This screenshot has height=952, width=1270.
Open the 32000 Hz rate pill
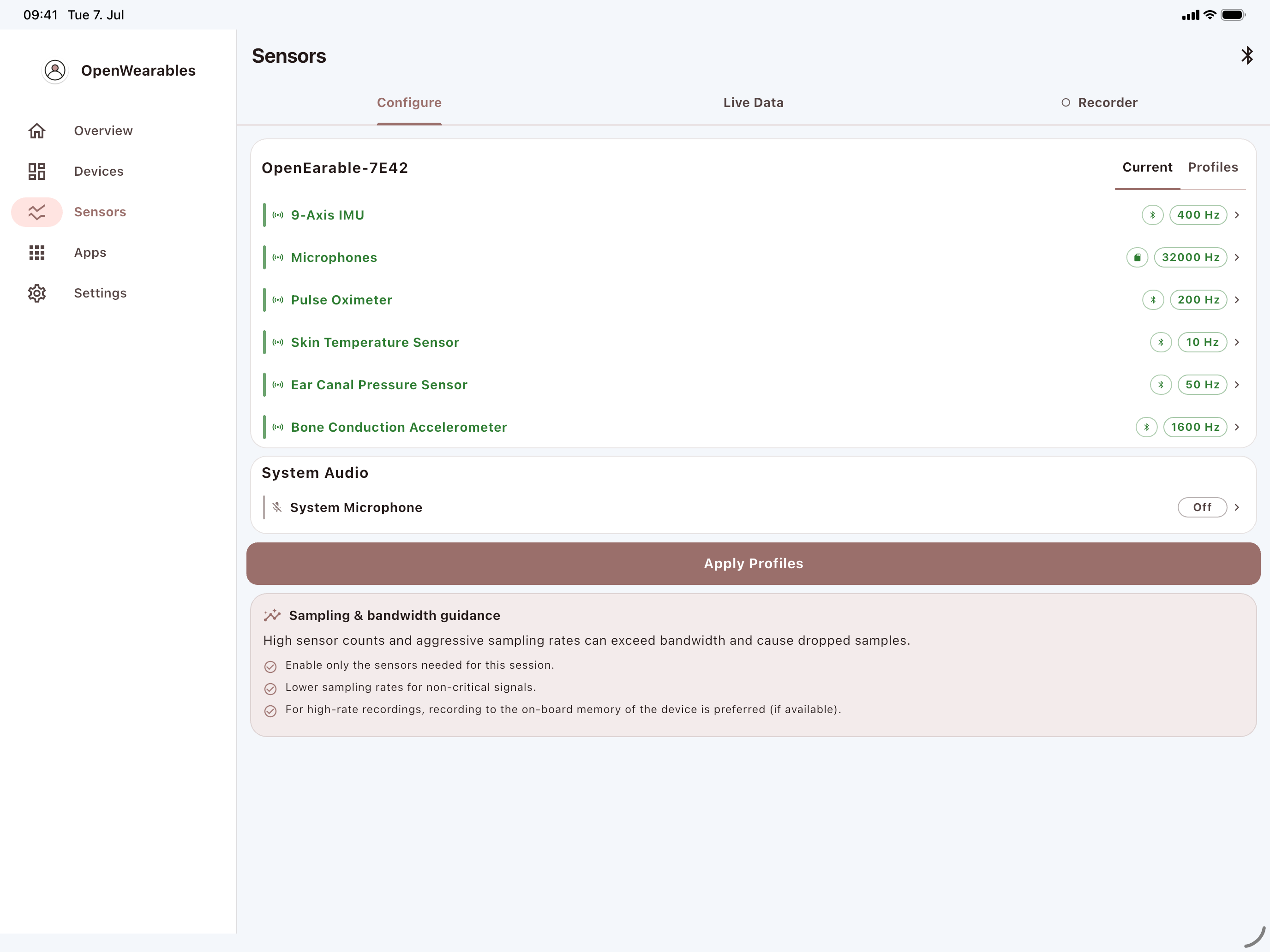pyautogui.click(x=1191, y=258)
